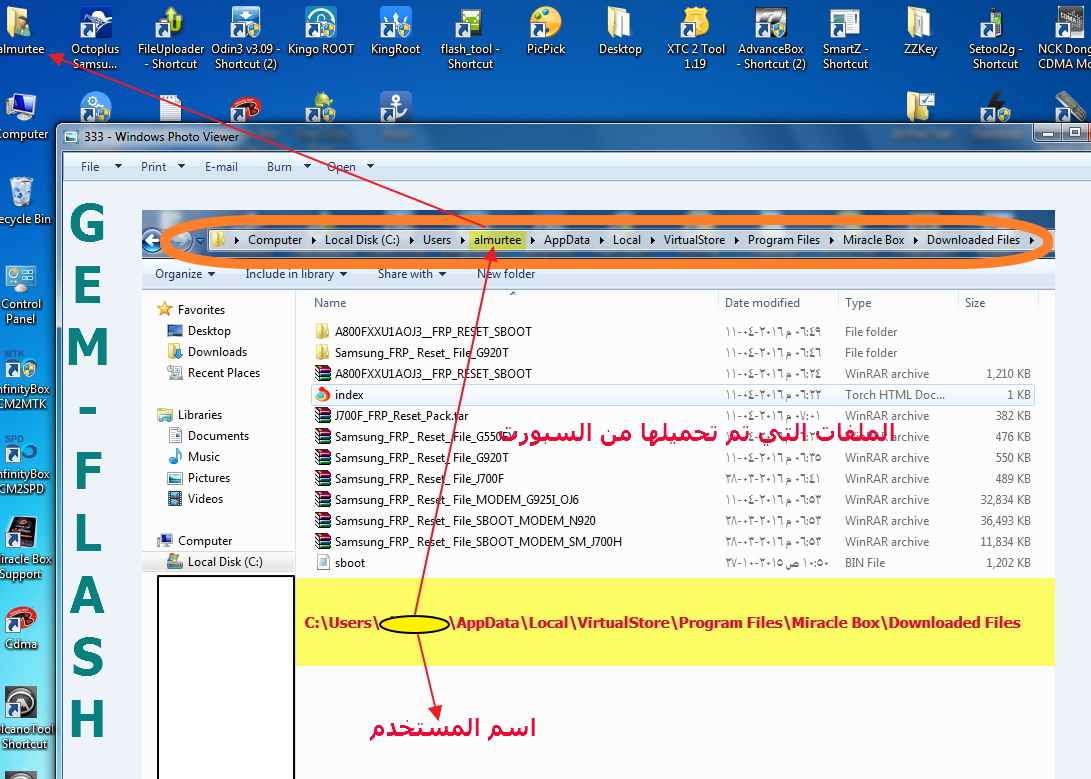Launch the PicPick desktop icon
This screenshot has width=1091, height=779.
(x=546, y=31)
